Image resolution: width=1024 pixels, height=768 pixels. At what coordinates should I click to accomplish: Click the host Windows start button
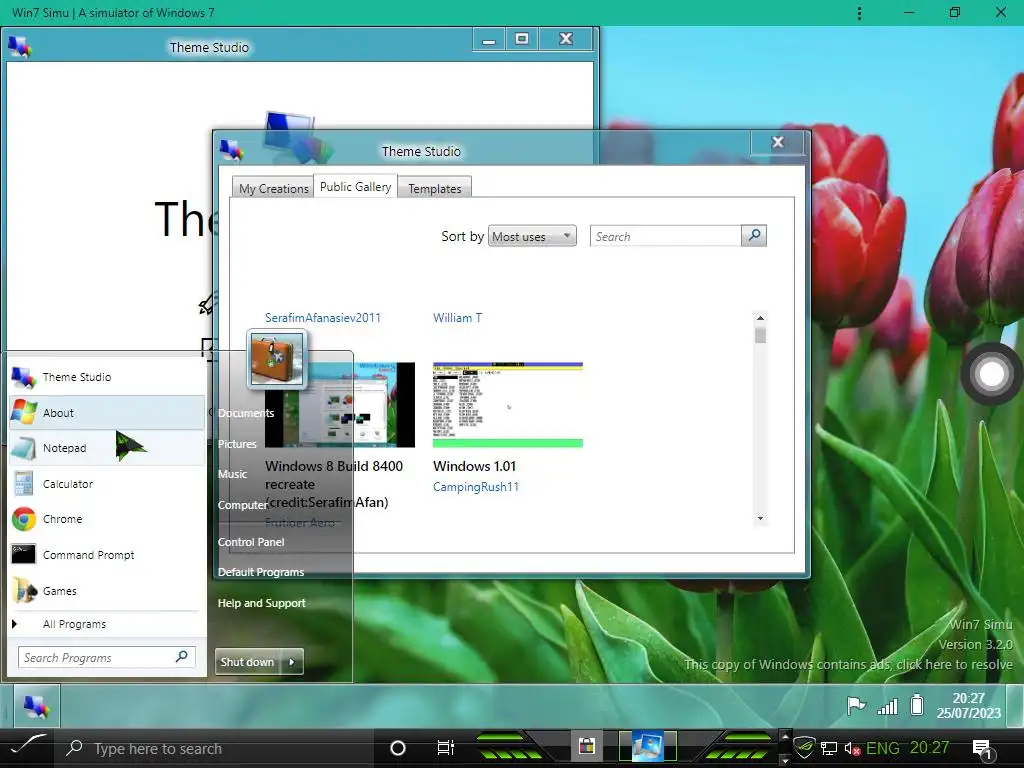click(x=27, y=748)
